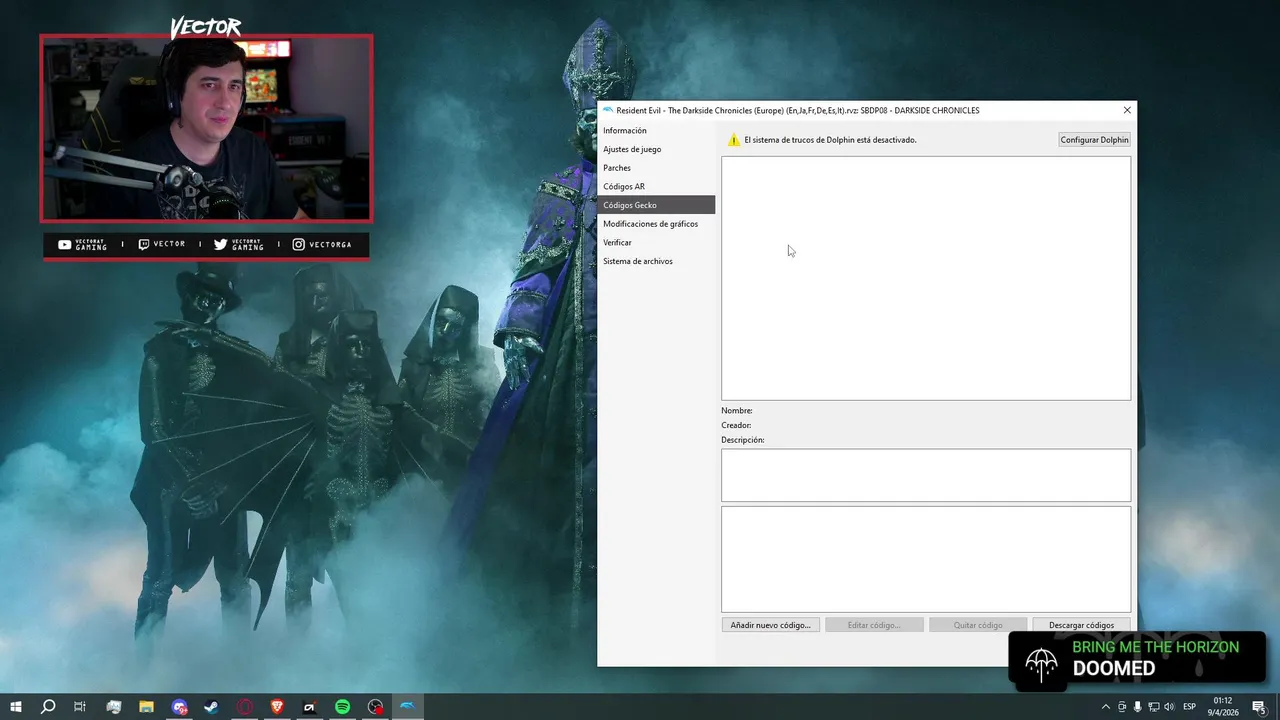Screen dimensions: 1280x720
Task: Open OBS Studio from taskbar
Action: (x=375, y=707)
